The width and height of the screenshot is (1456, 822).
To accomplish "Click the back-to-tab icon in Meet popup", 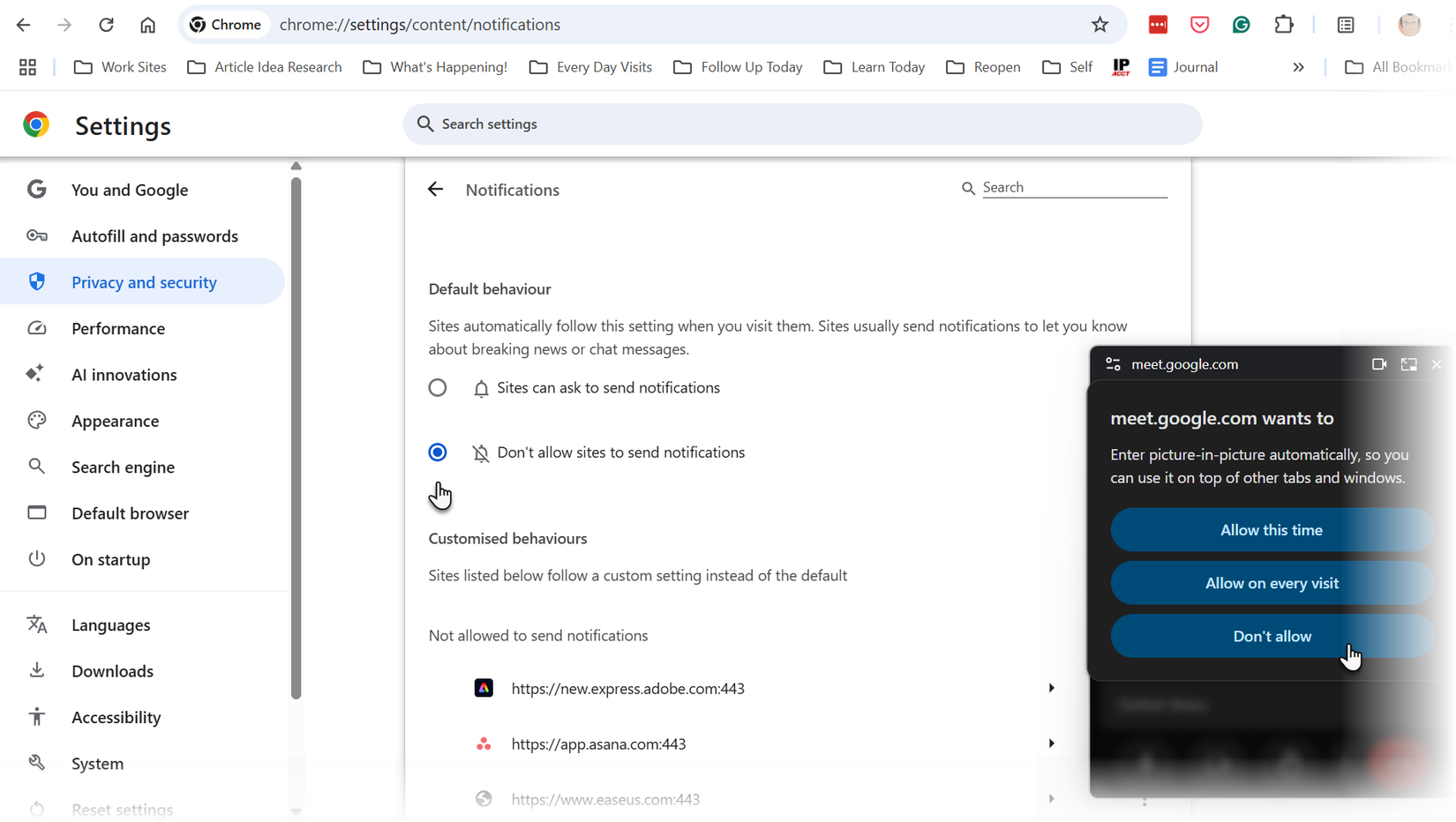I will point(1408,364).
